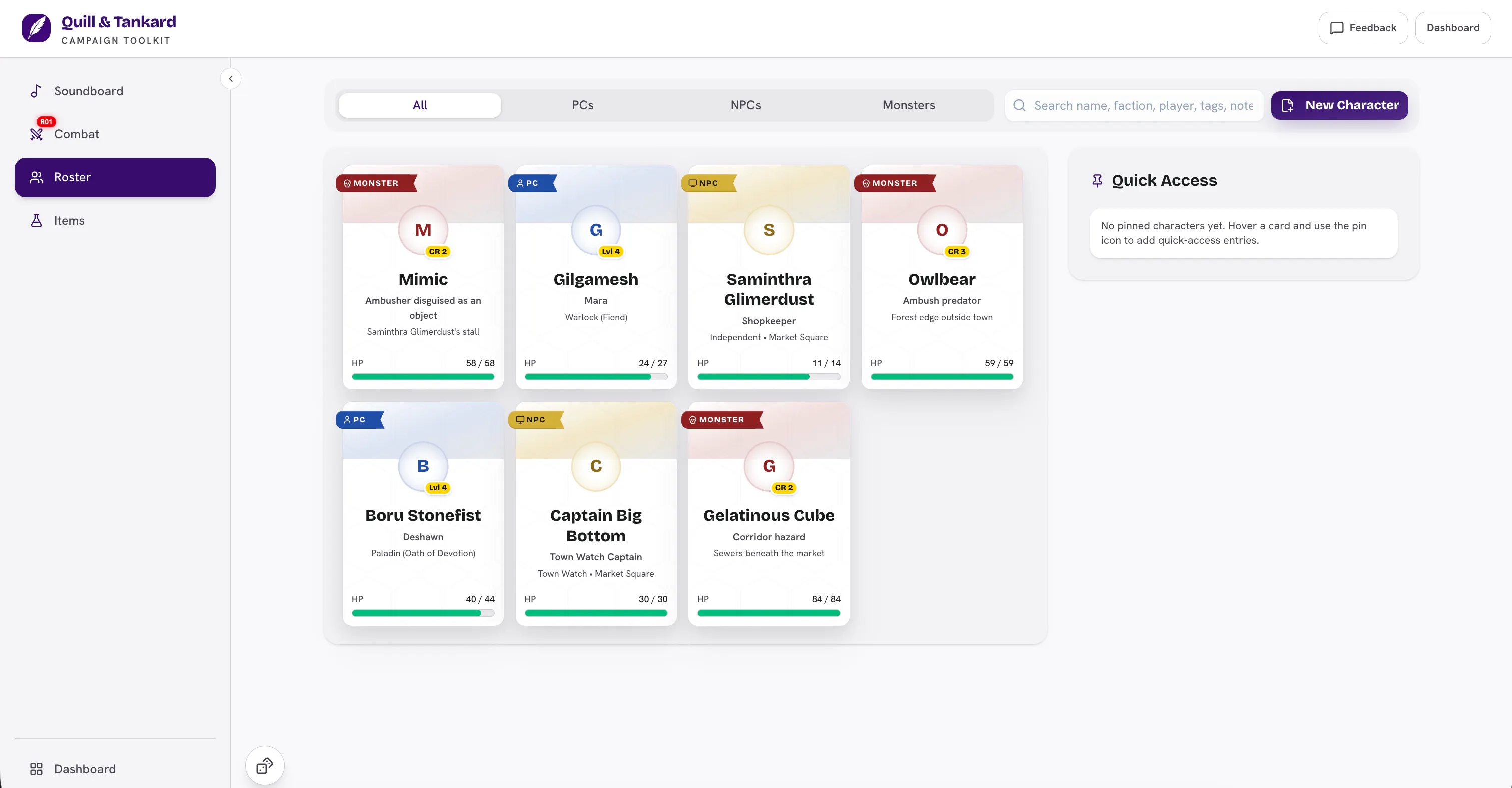Screen dimensions: 1512x788
Task: Click the '59 / 59' HP value on Owlbear
Action: pyautogui.click(x=999, y=363)
